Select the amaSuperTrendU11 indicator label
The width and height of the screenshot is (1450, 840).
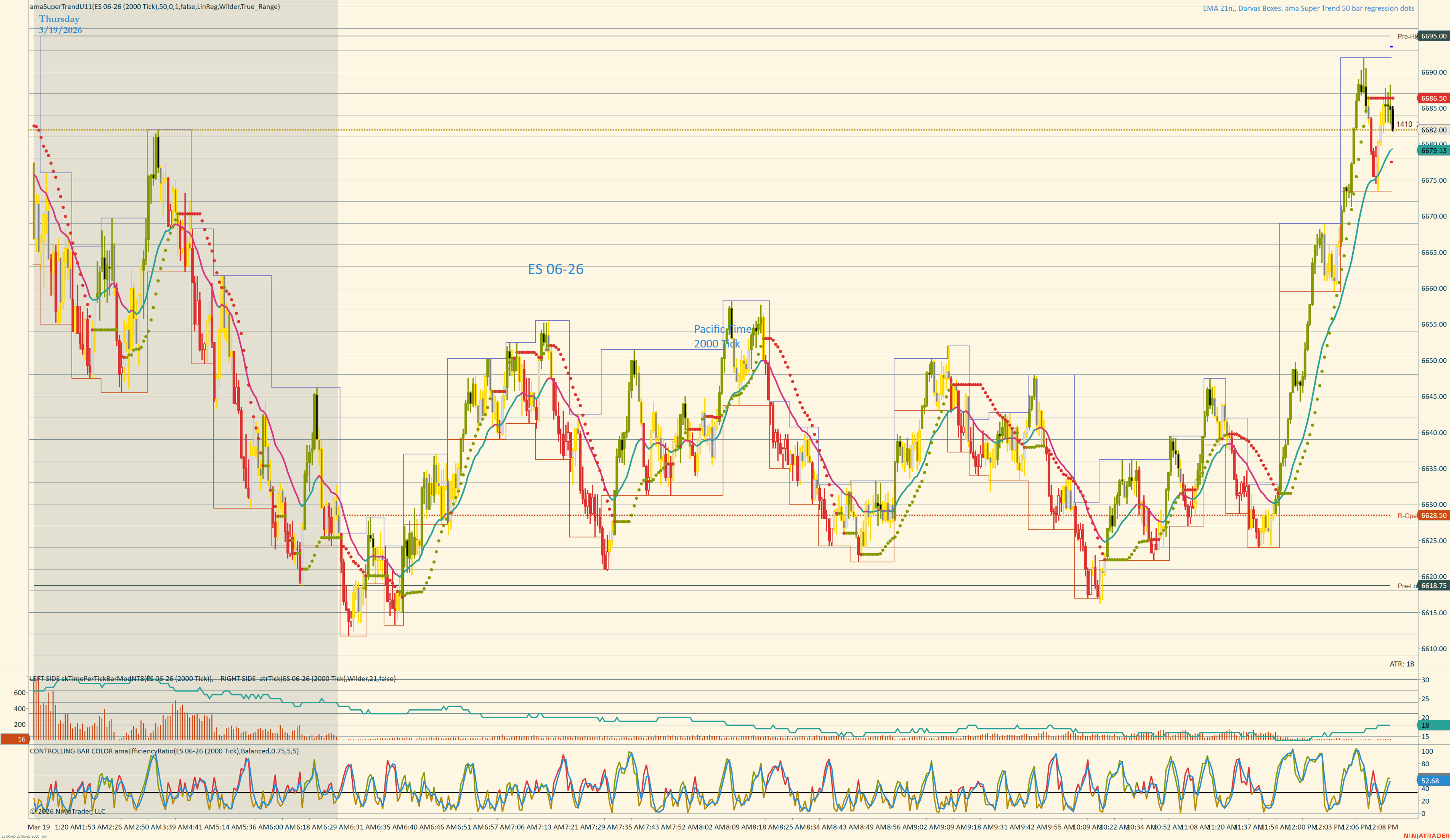click(155, 7)
